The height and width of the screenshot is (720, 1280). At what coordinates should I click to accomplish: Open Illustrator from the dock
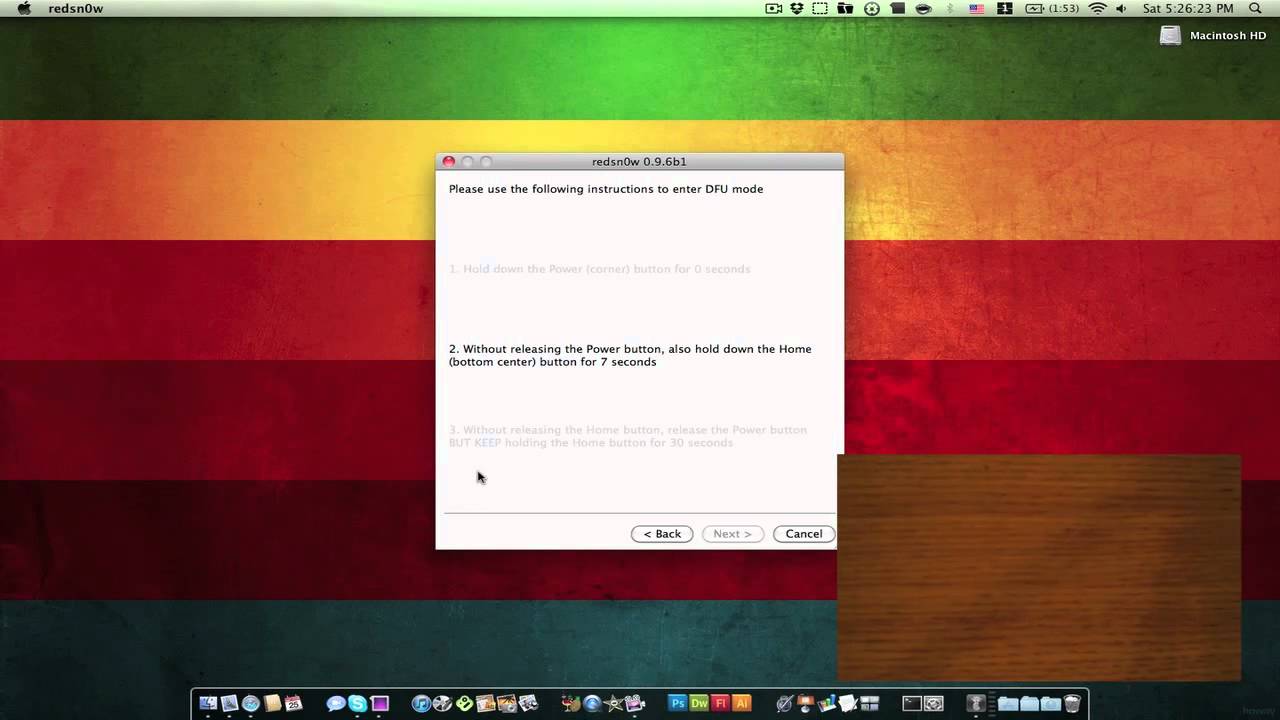tap(742, 703)
